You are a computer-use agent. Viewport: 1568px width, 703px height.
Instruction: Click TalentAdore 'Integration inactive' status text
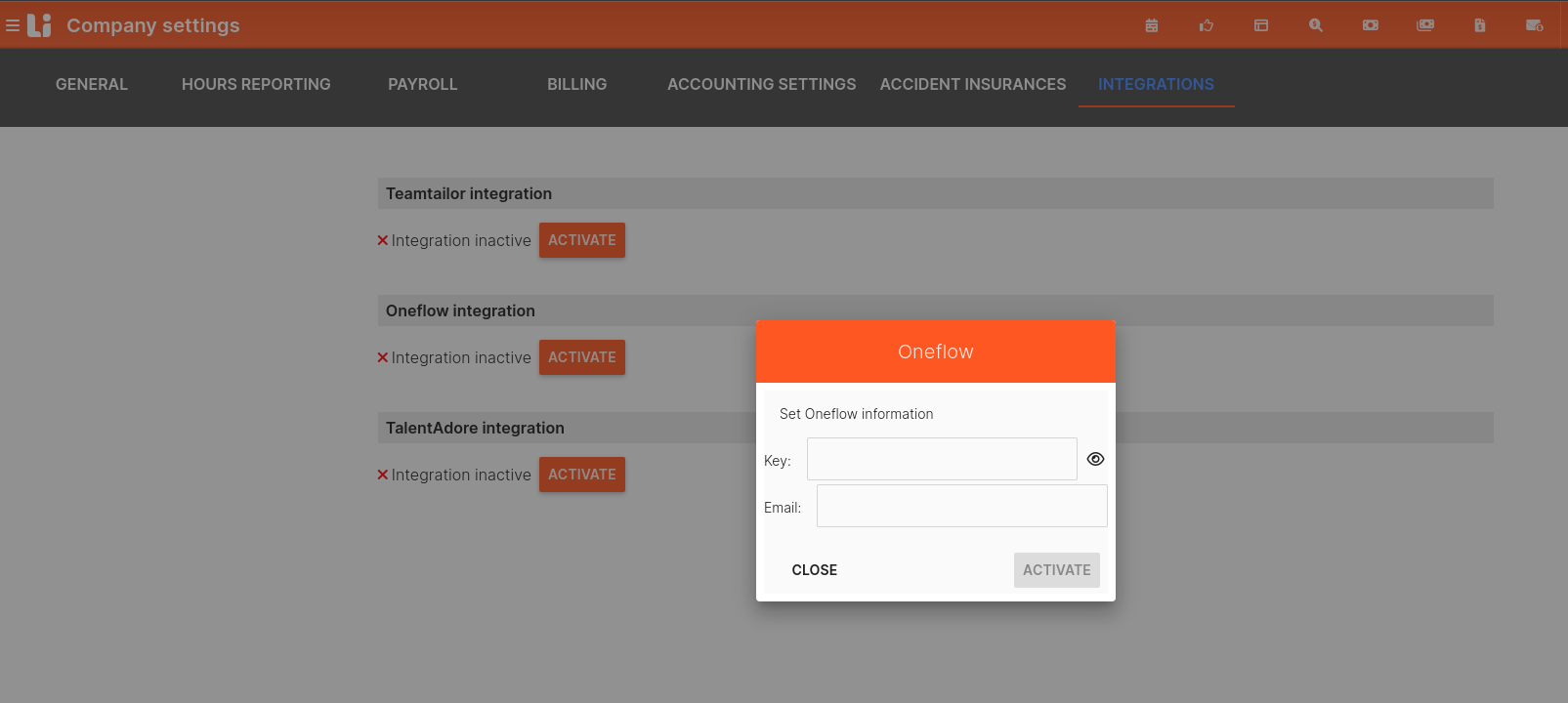click(x=461, y=475)
